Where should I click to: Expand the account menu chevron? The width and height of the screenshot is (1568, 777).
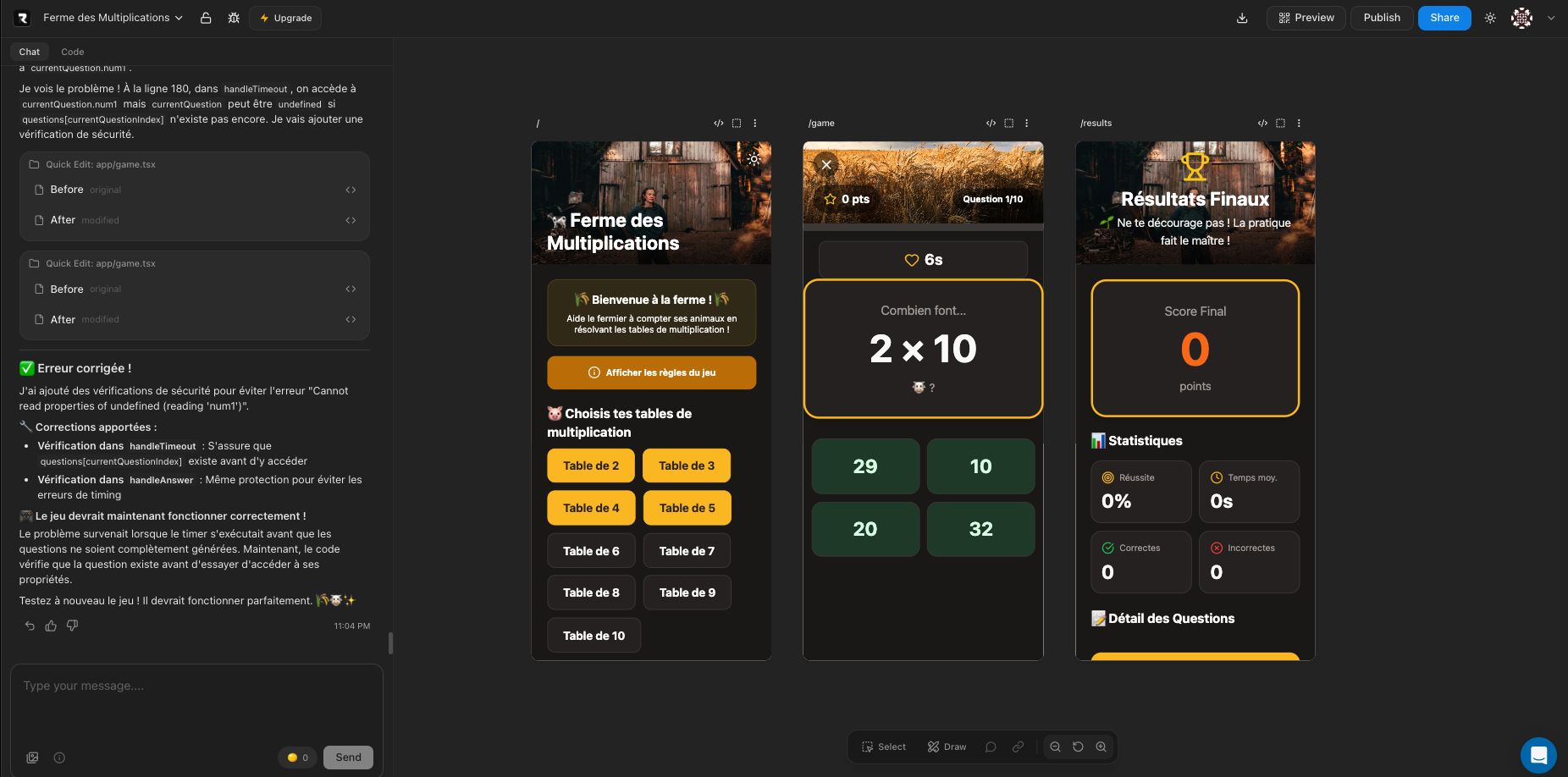coord(1551,18)
